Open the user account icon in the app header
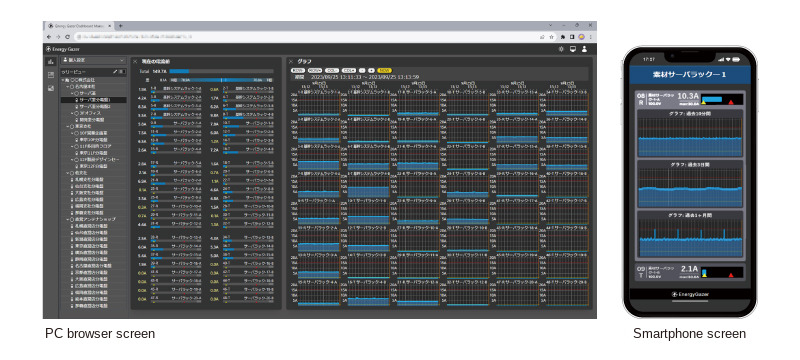The width and height of the screenshot is (800, 360). [585, 49]
